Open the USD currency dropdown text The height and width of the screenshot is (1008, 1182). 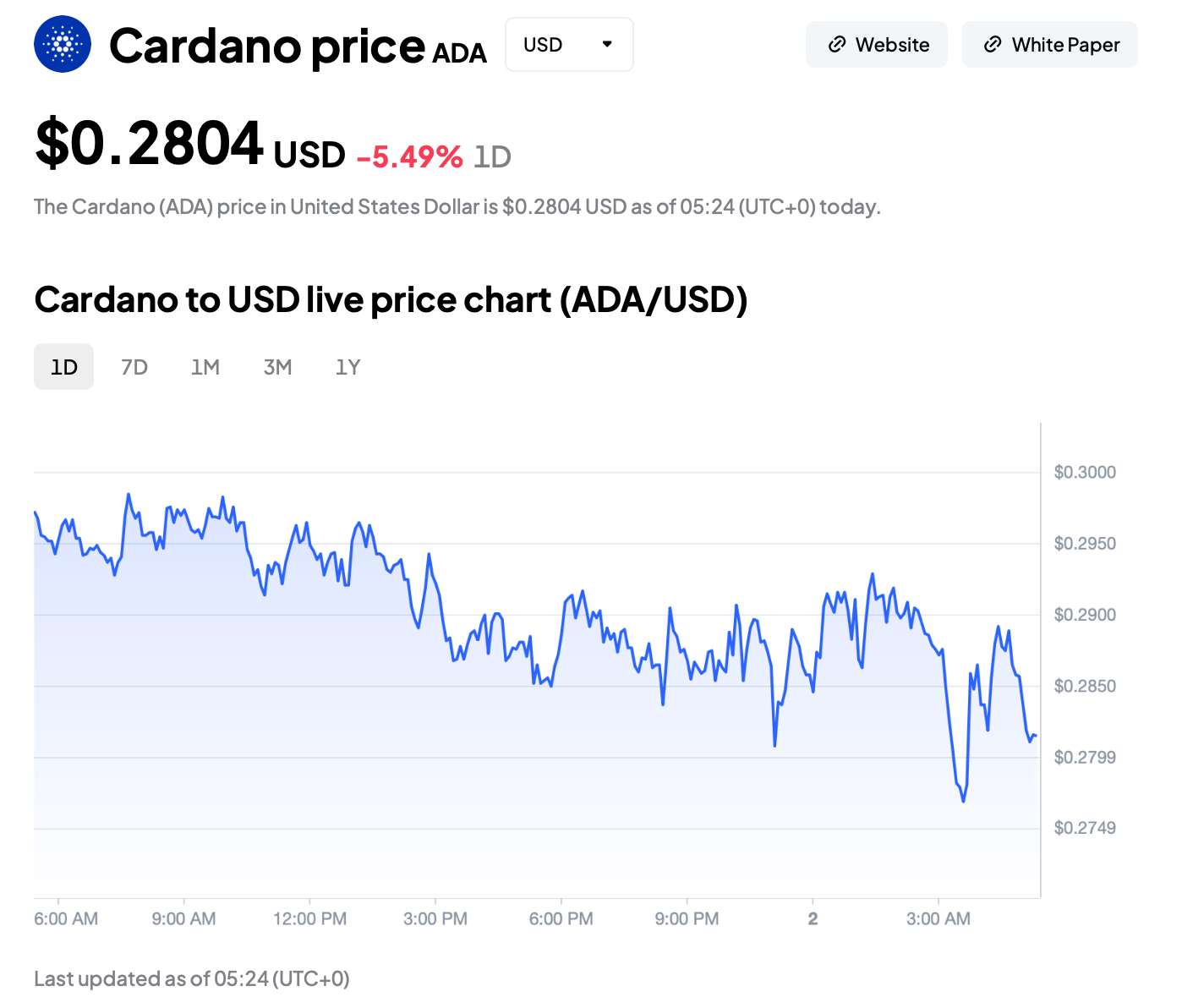coord(543,45)
